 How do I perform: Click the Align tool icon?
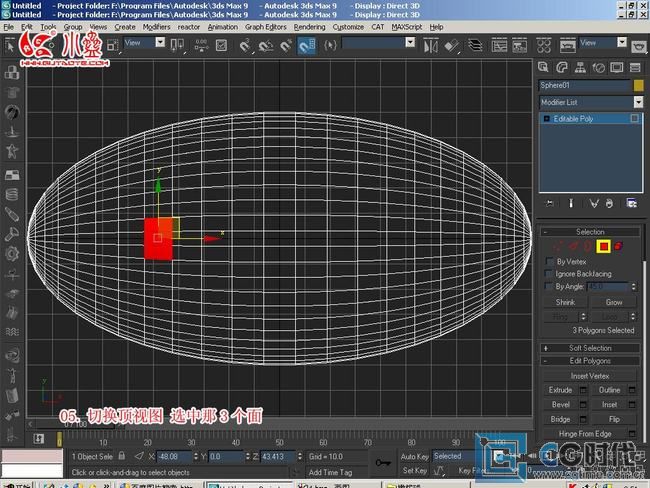point(451,45)
